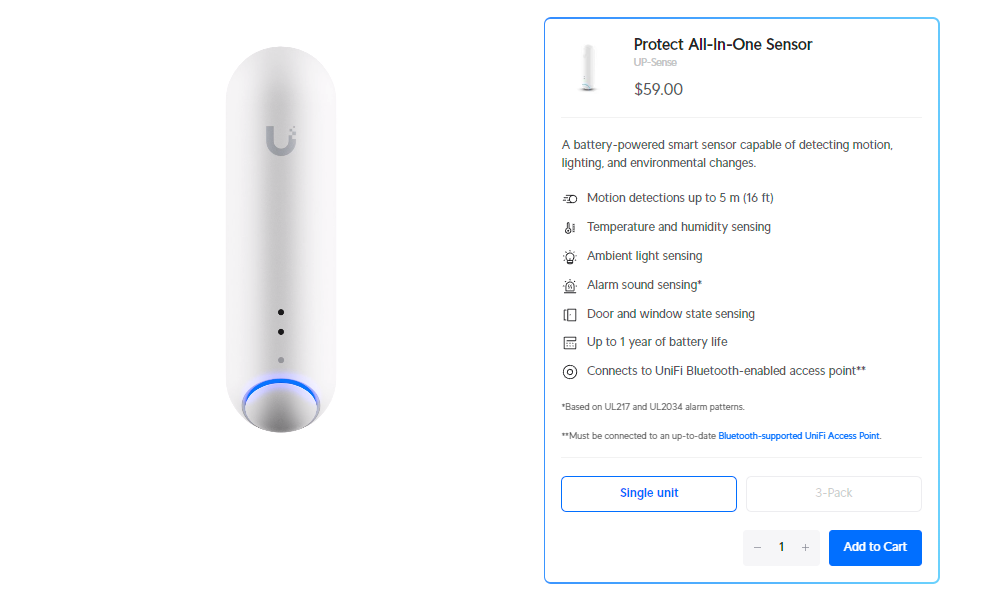Click the large sensor product image
Image resolution: width=990 pixels, height=601 pixels.
point(281,240)
